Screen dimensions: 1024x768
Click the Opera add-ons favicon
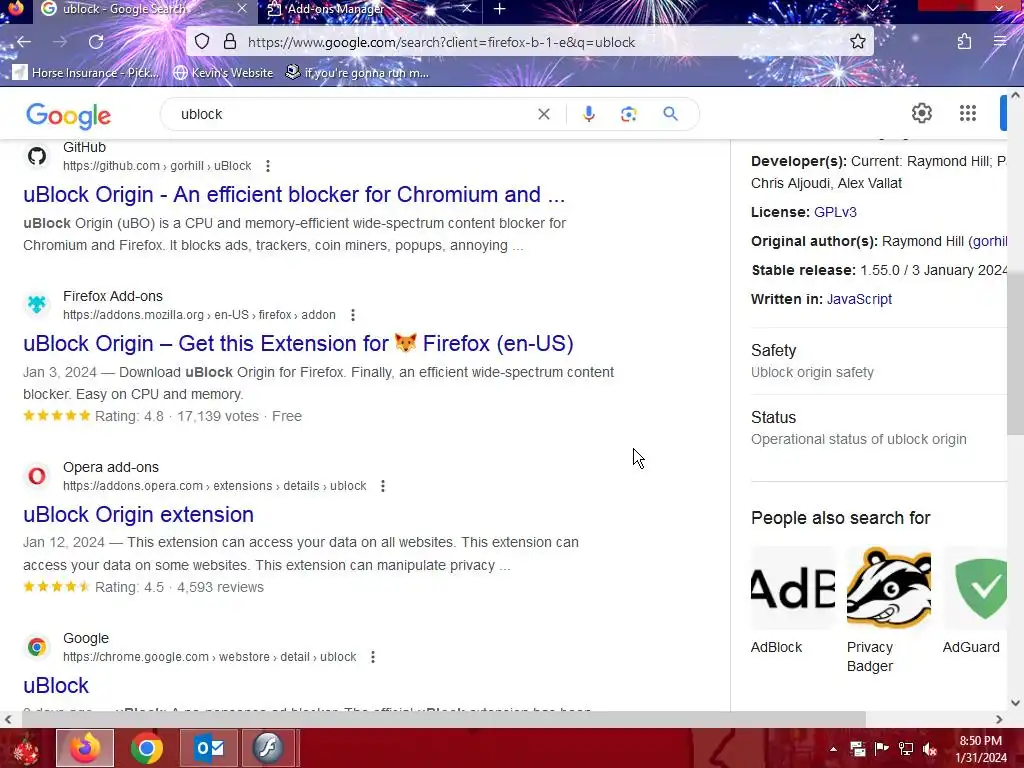pos(37,476)
